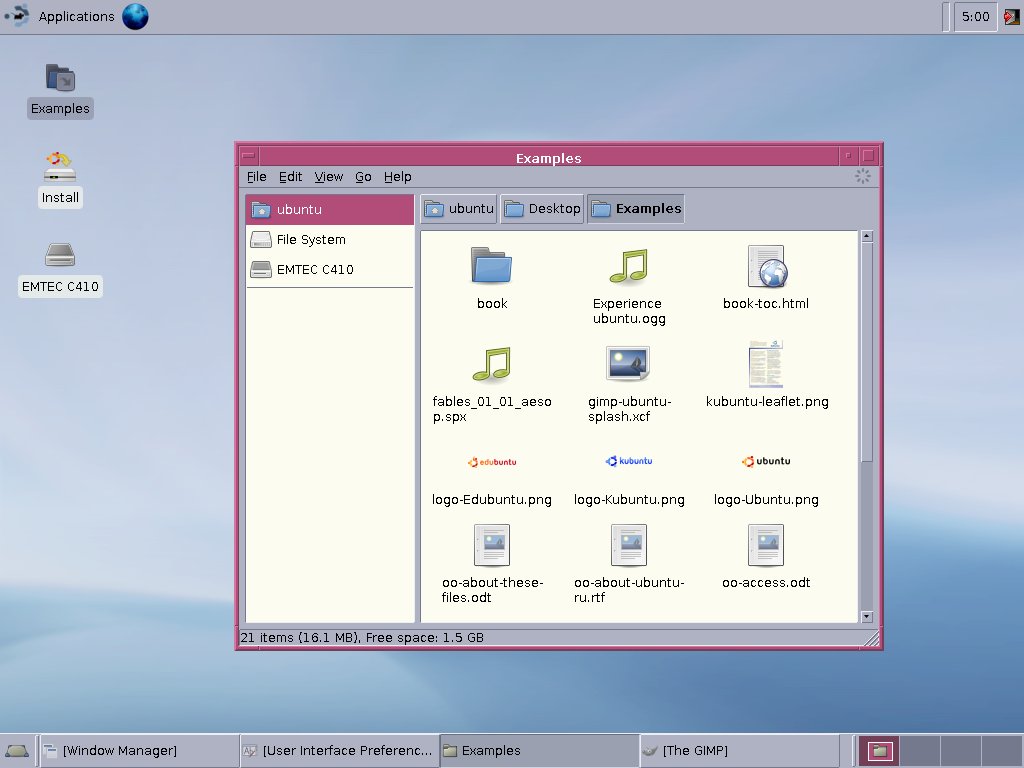The width and height of the screenshot is (1024, 768).
Task: Open the book folder icon
Action: click(x=491, y=265)
